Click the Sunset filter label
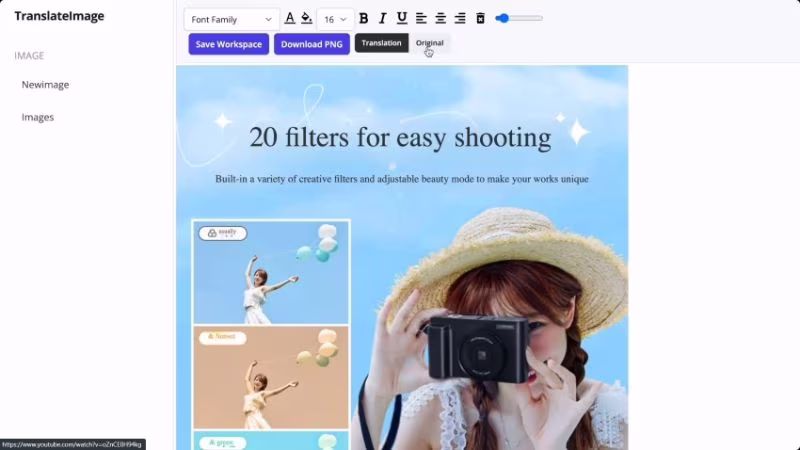The height and width of the screenshot is (450, 800). coord(222,337)
